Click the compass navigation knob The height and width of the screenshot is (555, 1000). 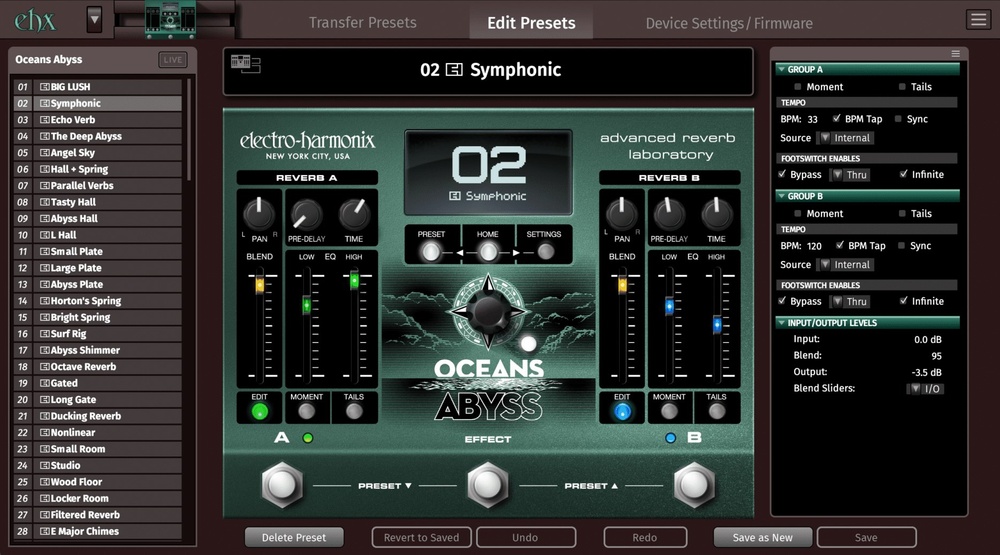click(487, 312)
